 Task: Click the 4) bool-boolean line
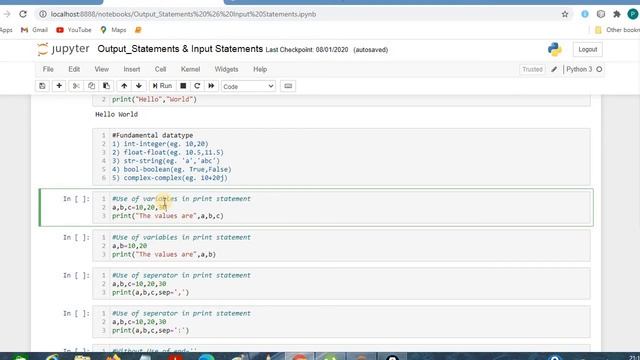(x=171, y=169)
